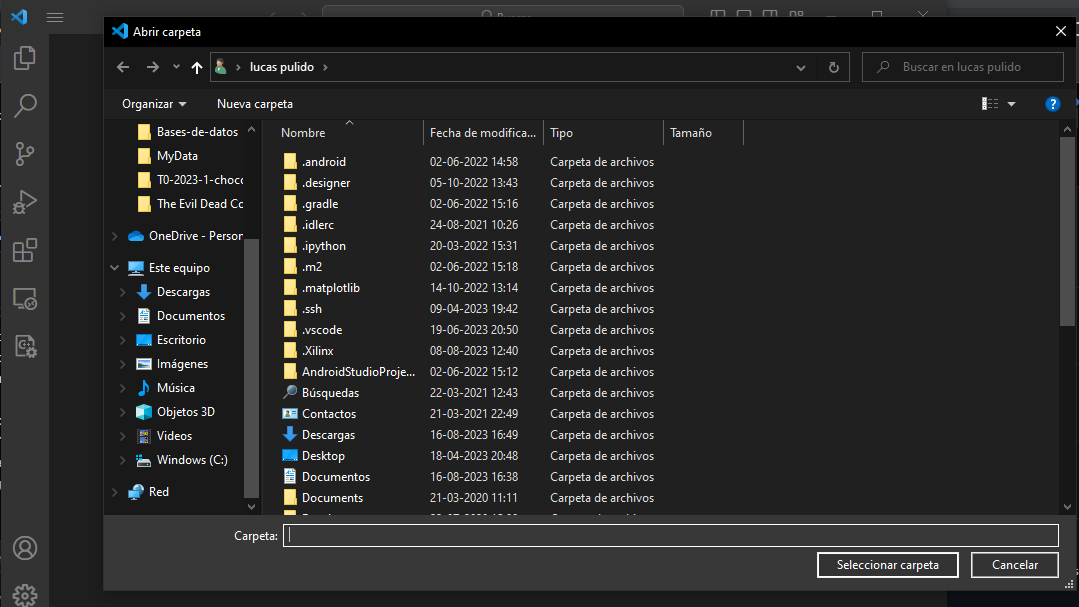Open the Run and Debug view
The image size is (1079, 607).
coord(25,201)
